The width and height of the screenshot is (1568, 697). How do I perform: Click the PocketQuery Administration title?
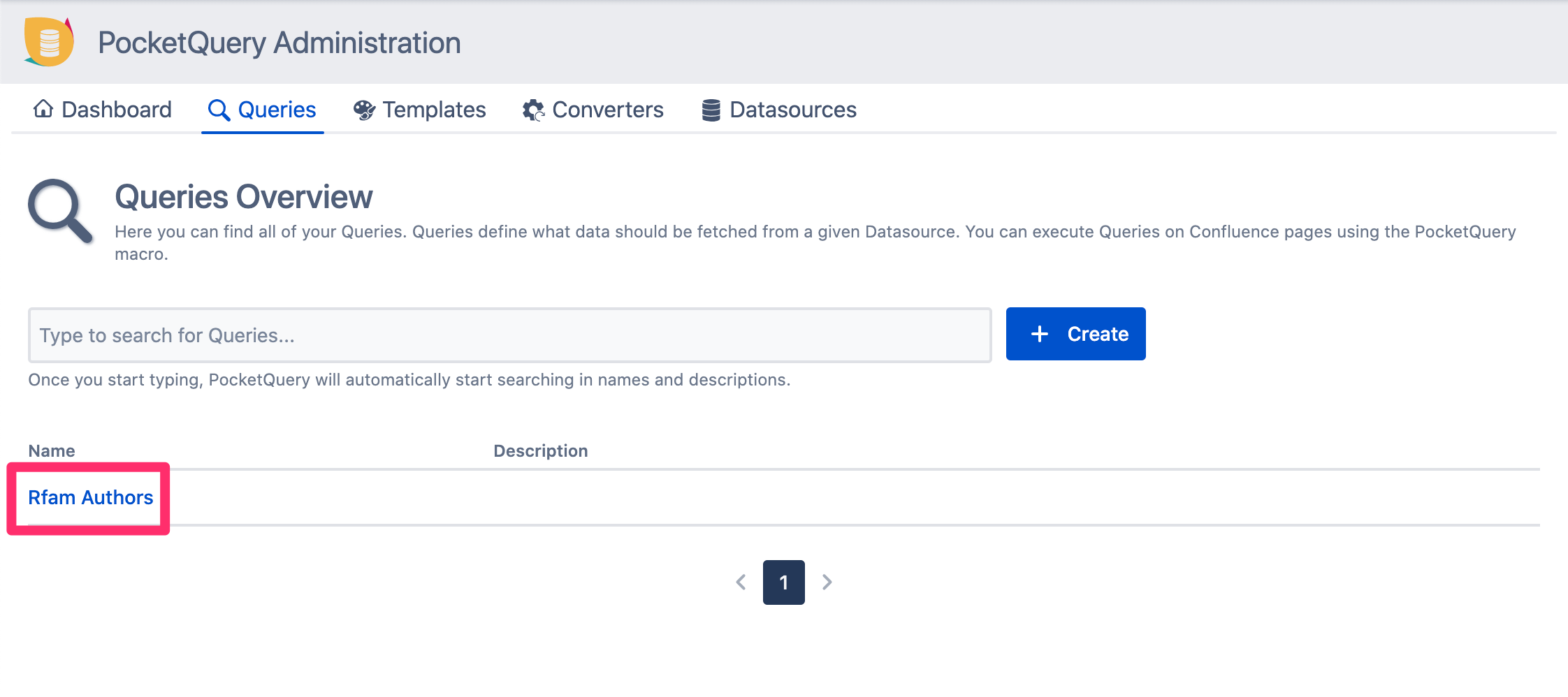[280, 43]
